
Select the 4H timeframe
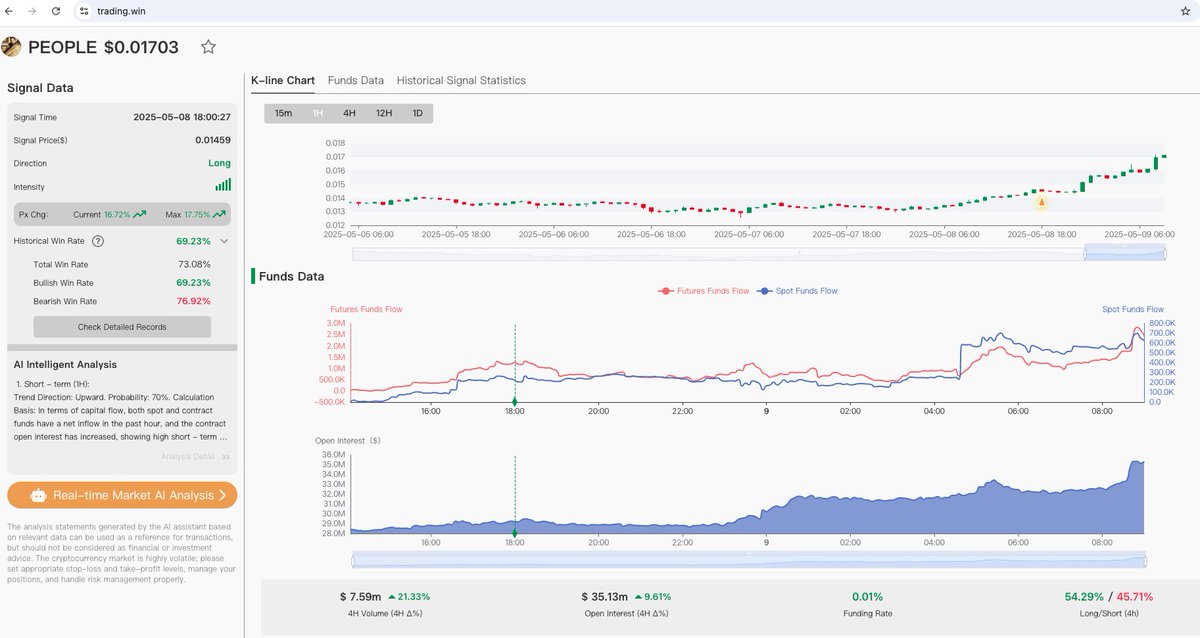click(x=349, y=113)
